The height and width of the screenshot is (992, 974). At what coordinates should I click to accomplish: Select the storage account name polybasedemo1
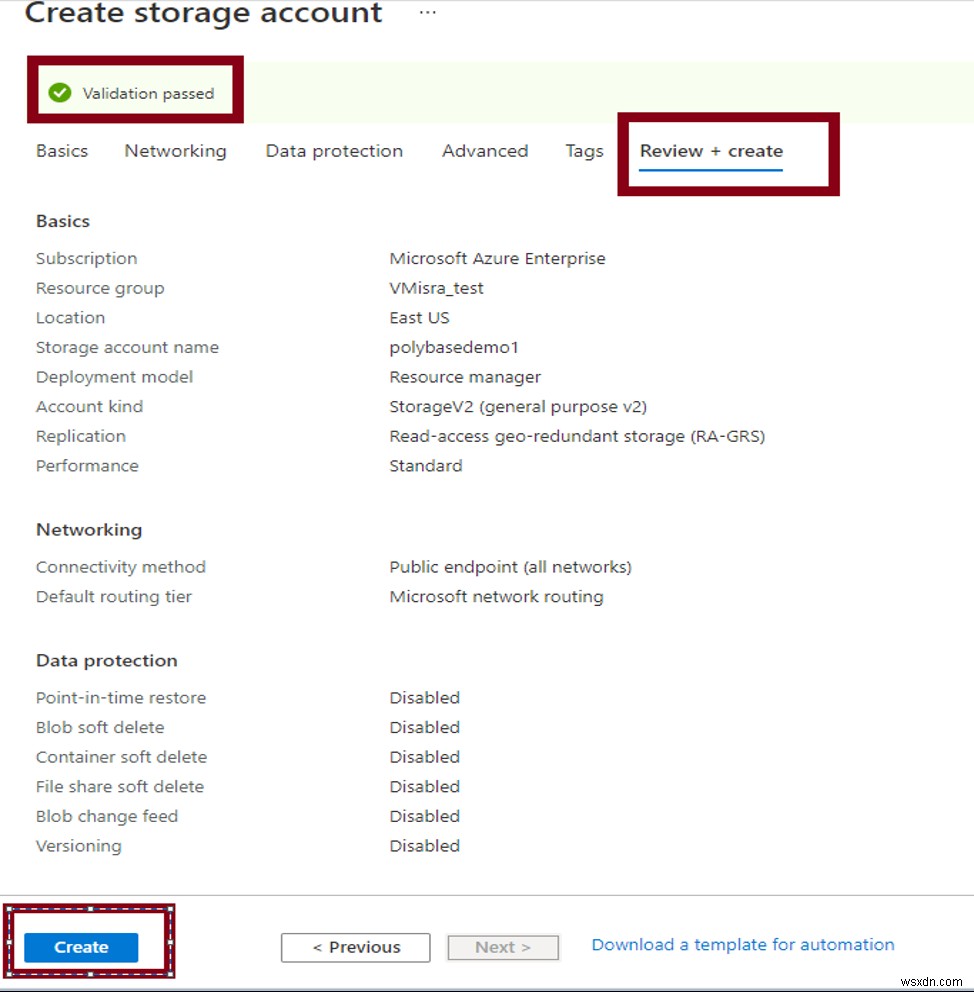pyautogui.click(x=453, y=347)
